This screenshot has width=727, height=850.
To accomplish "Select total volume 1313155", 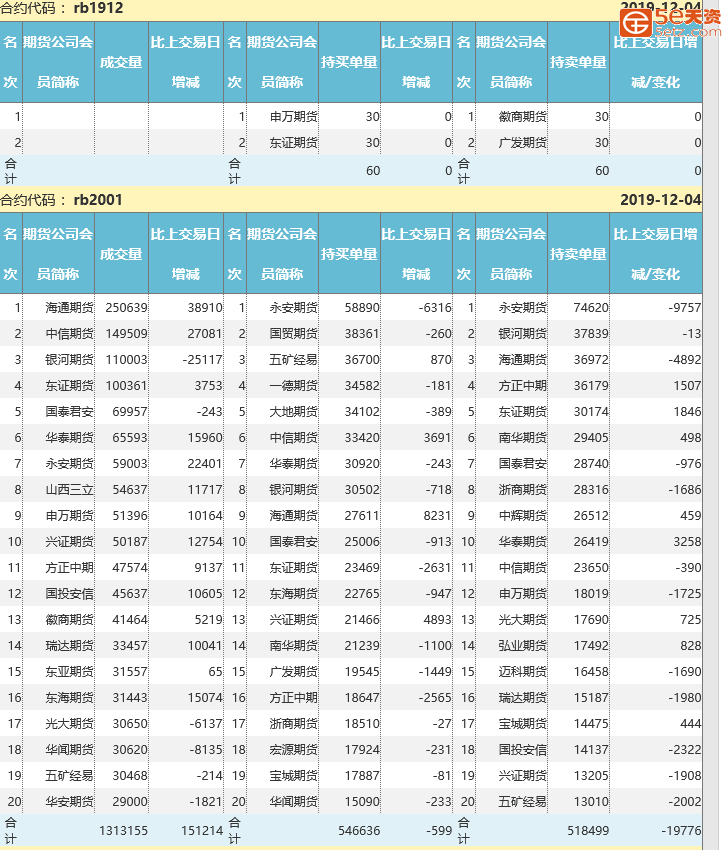I will click(124, 831).
